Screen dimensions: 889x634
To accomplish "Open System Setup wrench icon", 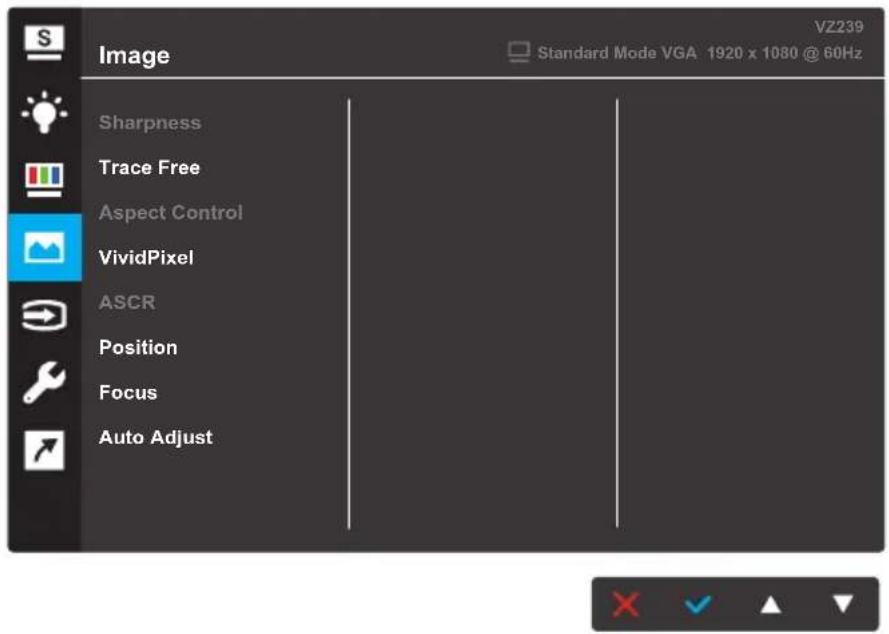I will click(x=44, y=383).
